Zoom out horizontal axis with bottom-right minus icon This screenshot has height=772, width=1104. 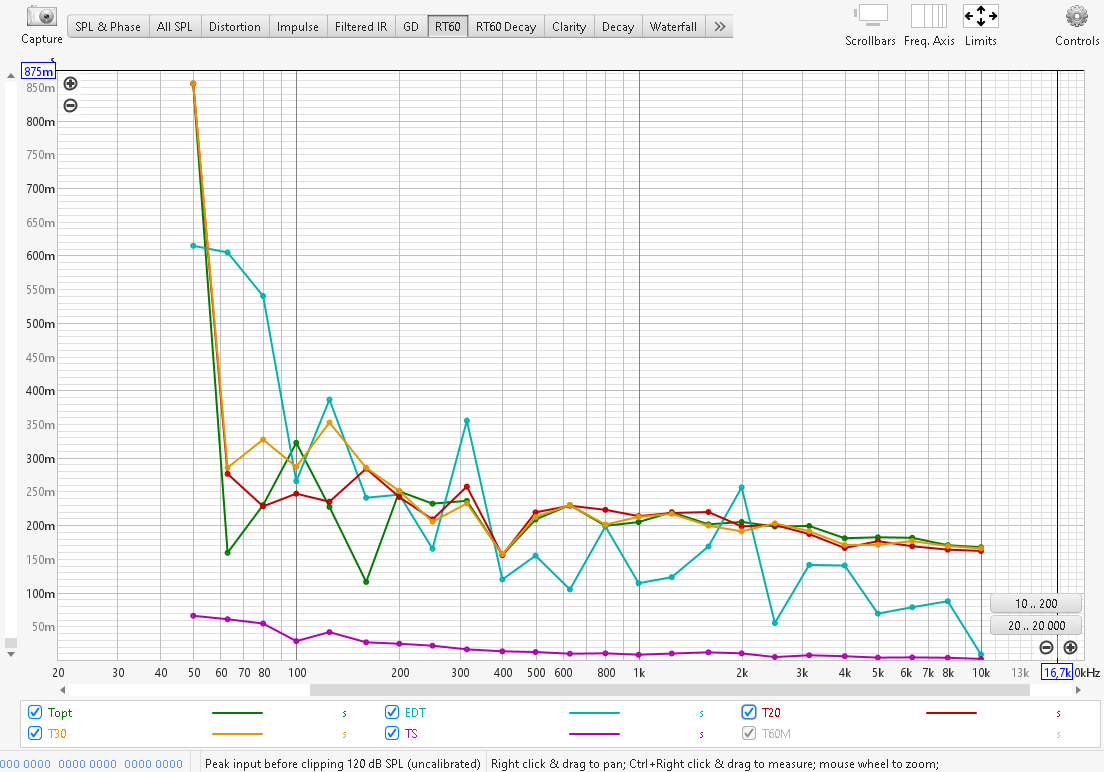(1046, 647)
